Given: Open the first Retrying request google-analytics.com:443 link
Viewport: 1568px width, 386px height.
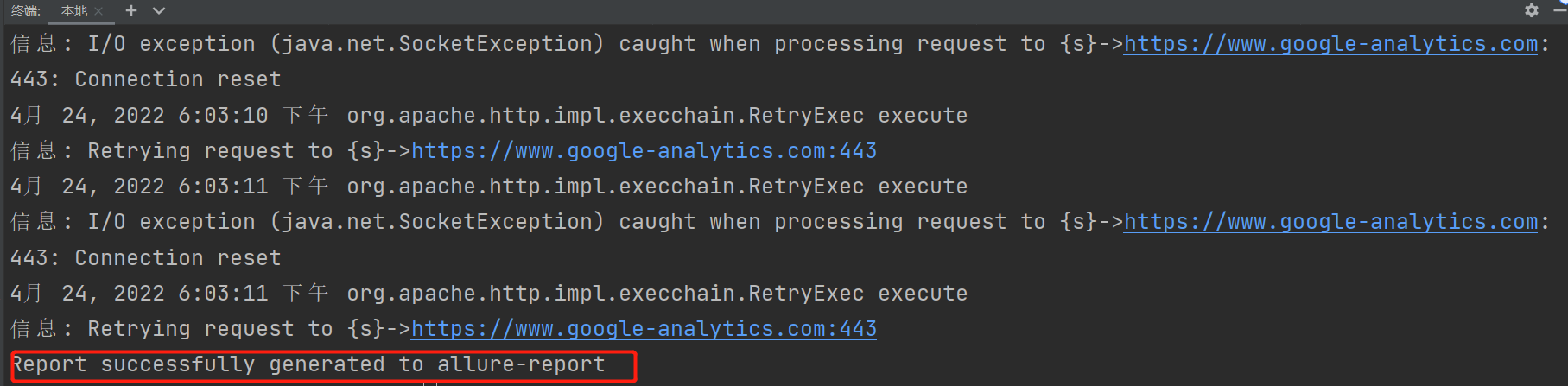Looking at the screenshot, I should [x=644, y=151].
